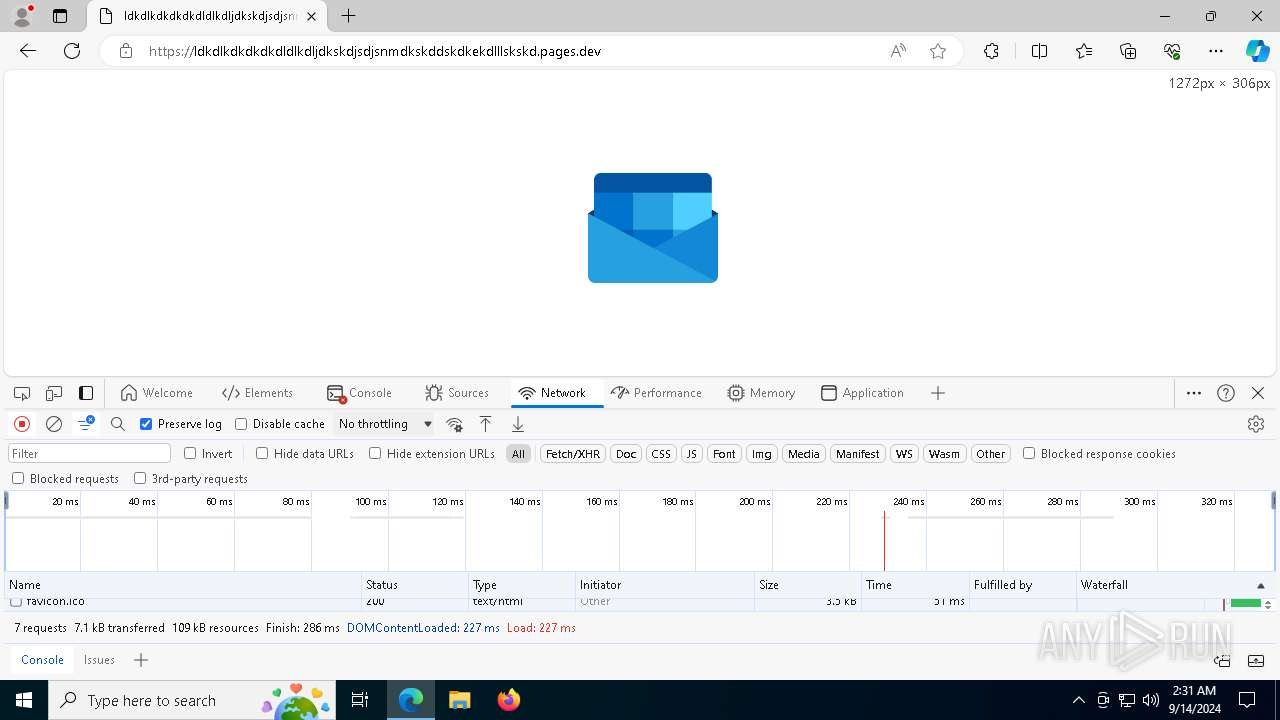Filter requests by Doc type

(626, 454)
